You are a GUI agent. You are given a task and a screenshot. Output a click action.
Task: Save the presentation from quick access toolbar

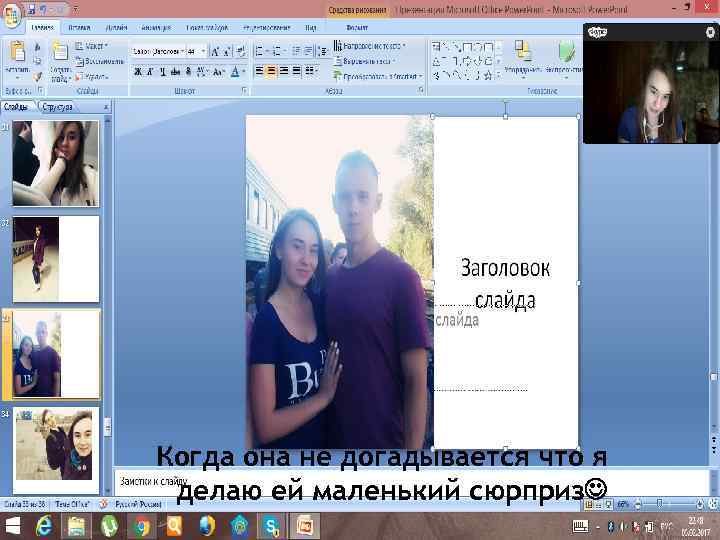[31, 9]
